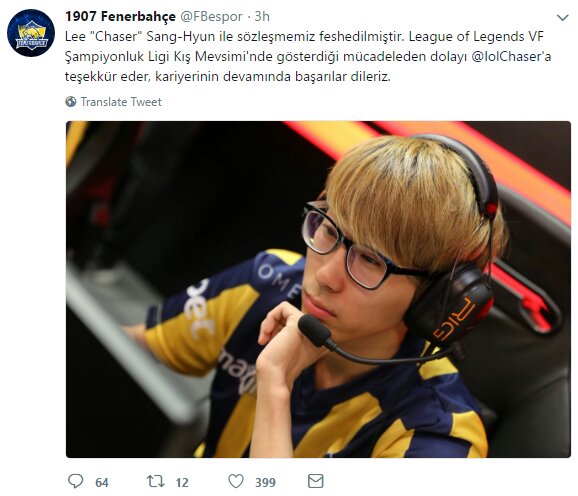
Task: Toggle the heart like icon
Action: [236, 481]
